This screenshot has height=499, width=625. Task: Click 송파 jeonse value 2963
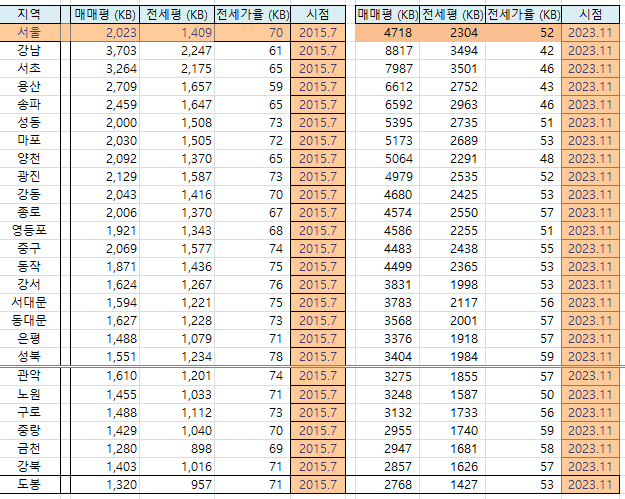[x=452, y=104]
